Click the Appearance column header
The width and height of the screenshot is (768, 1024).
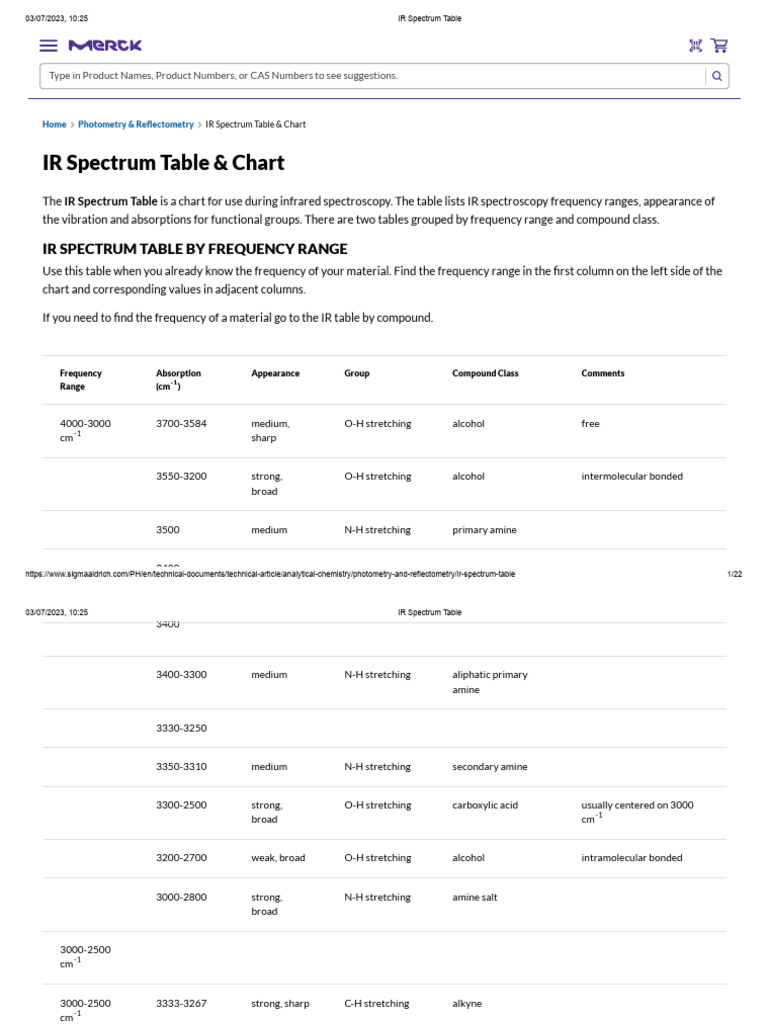coord(275,373)
